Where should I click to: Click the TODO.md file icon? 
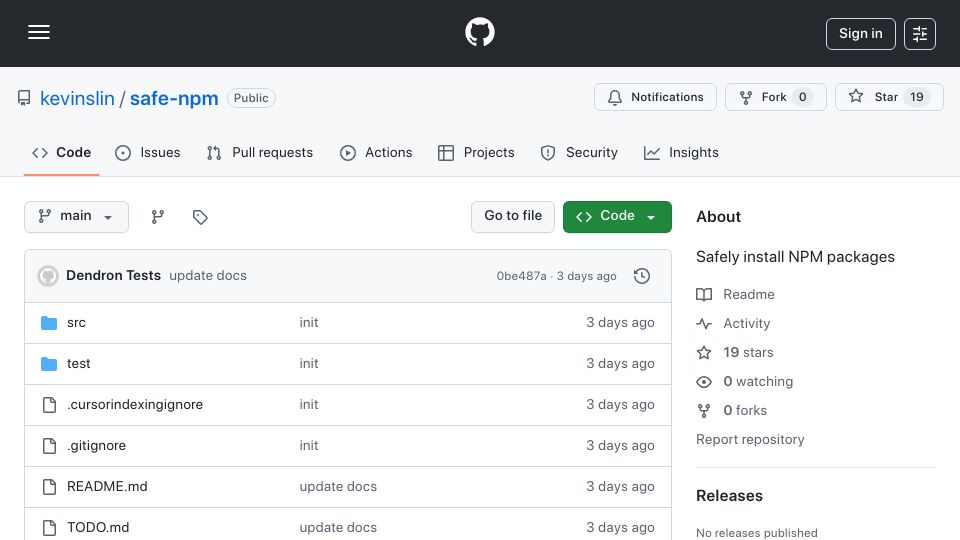coord(49,528)
